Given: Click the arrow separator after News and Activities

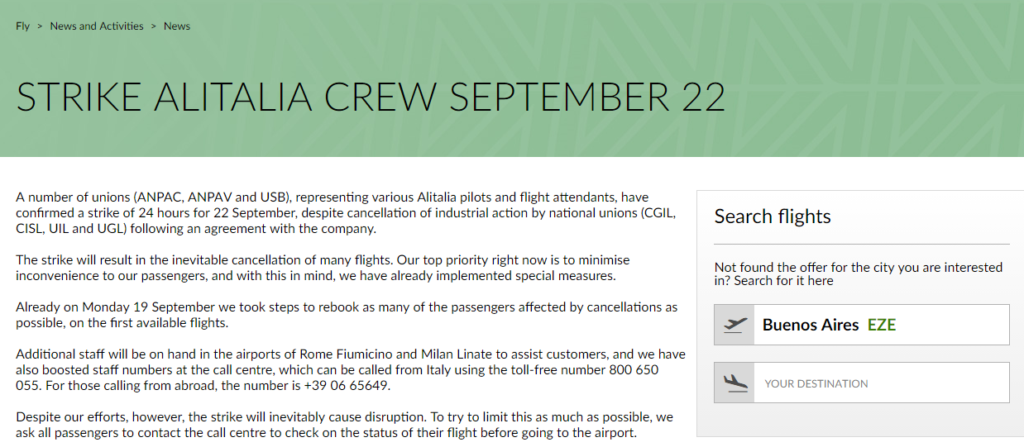Looking at the screenshot, I should 153,26.
